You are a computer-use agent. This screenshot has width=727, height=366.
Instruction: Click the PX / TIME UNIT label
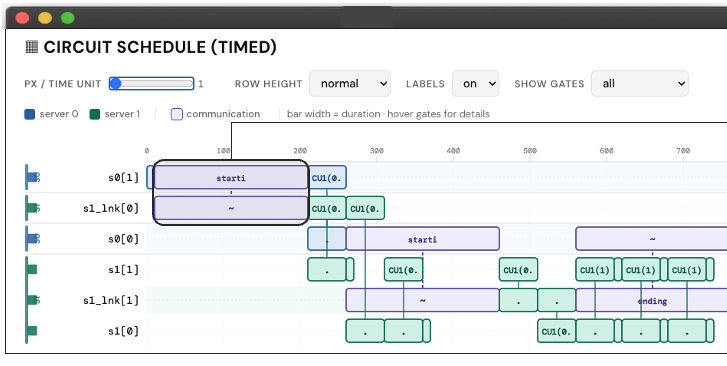click(63, 84)
